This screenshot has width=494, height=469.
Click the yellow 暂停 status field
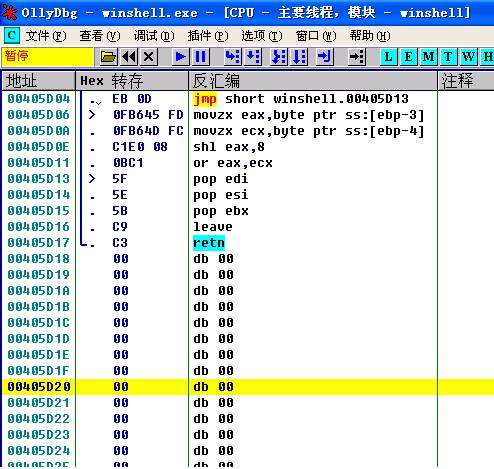(x=47, y=57)
